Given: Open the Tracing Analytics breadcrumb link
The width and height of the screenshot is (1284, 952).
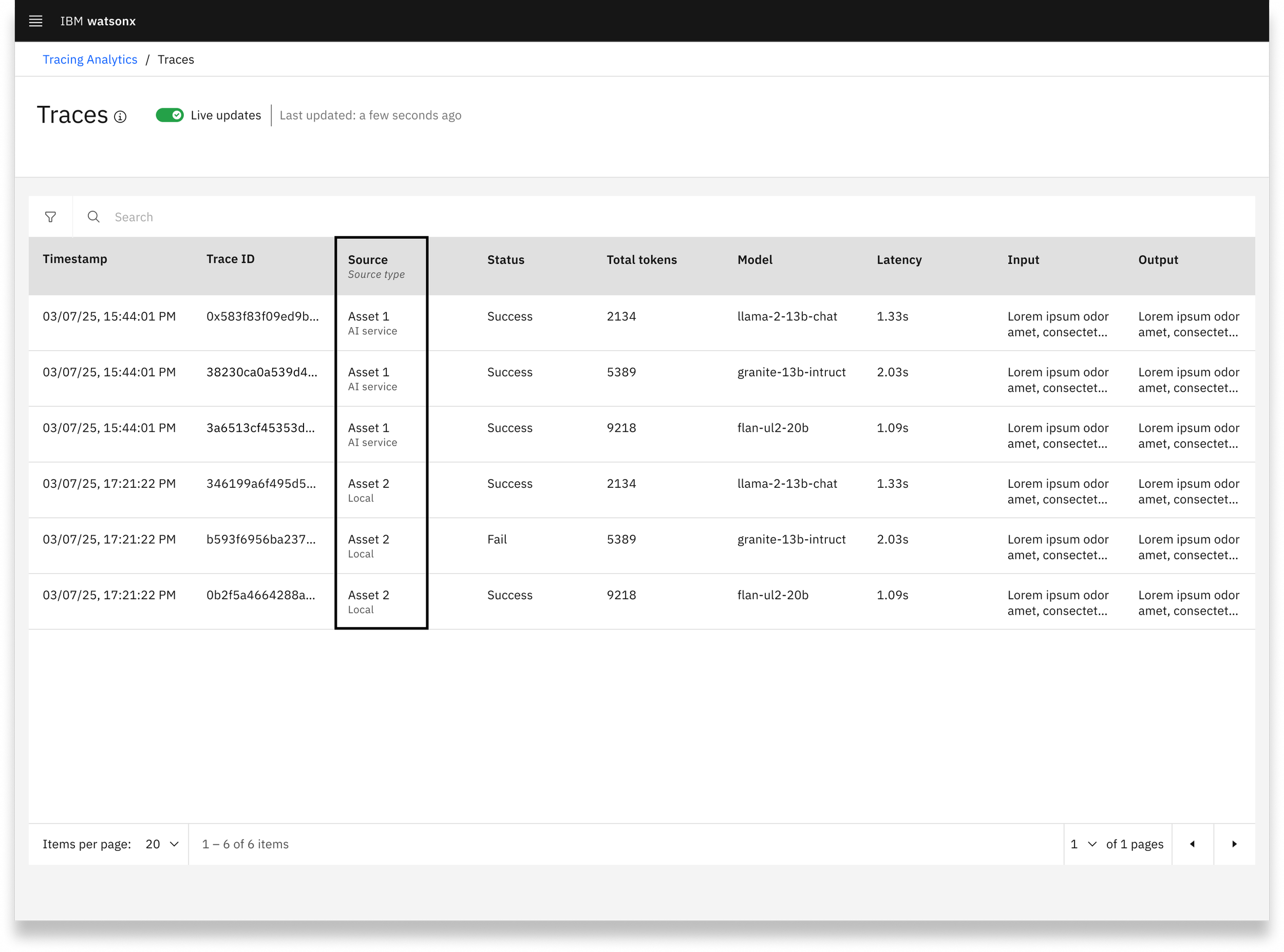Looking at the screenshot, I should pyautogui.click(x=90, y=60).
